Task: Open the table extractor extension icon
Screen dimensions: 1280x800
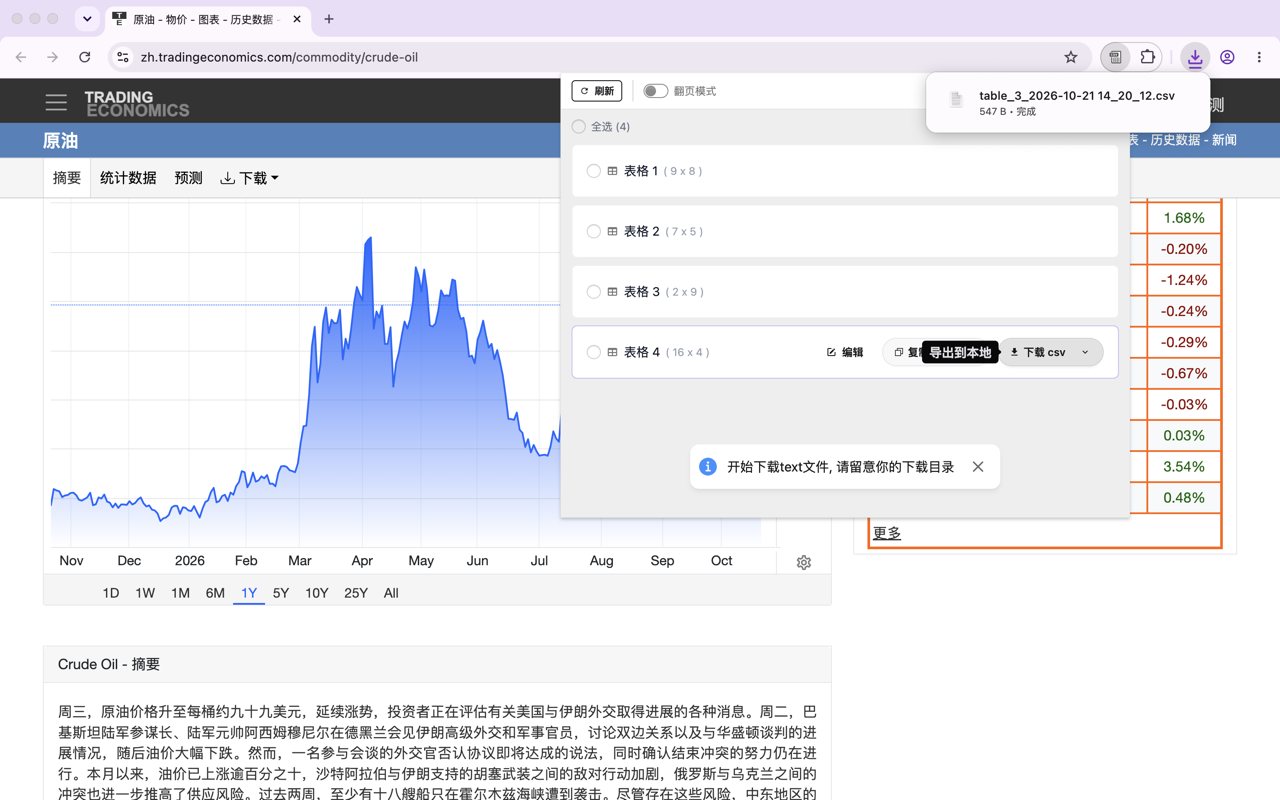Action: coord(1115,57)
